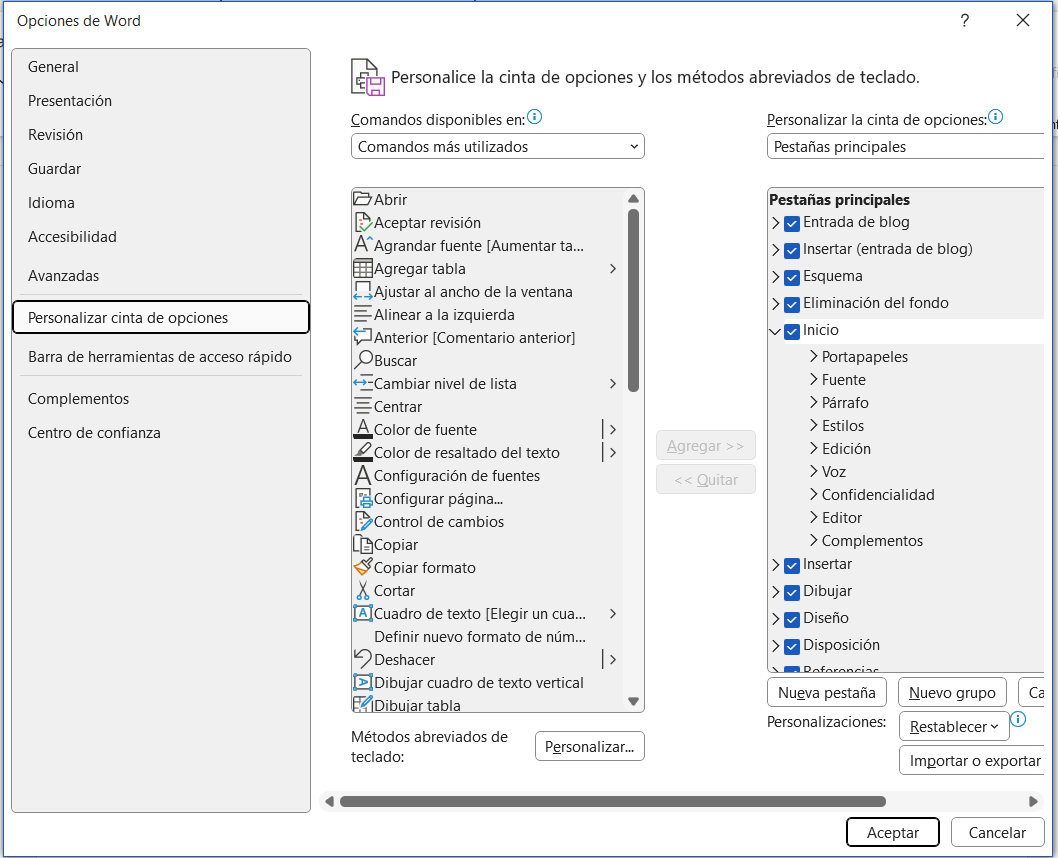Screen dimensions: 1058x858
Task: Click the Nueva pestaña button
Action: coord(827,692)
